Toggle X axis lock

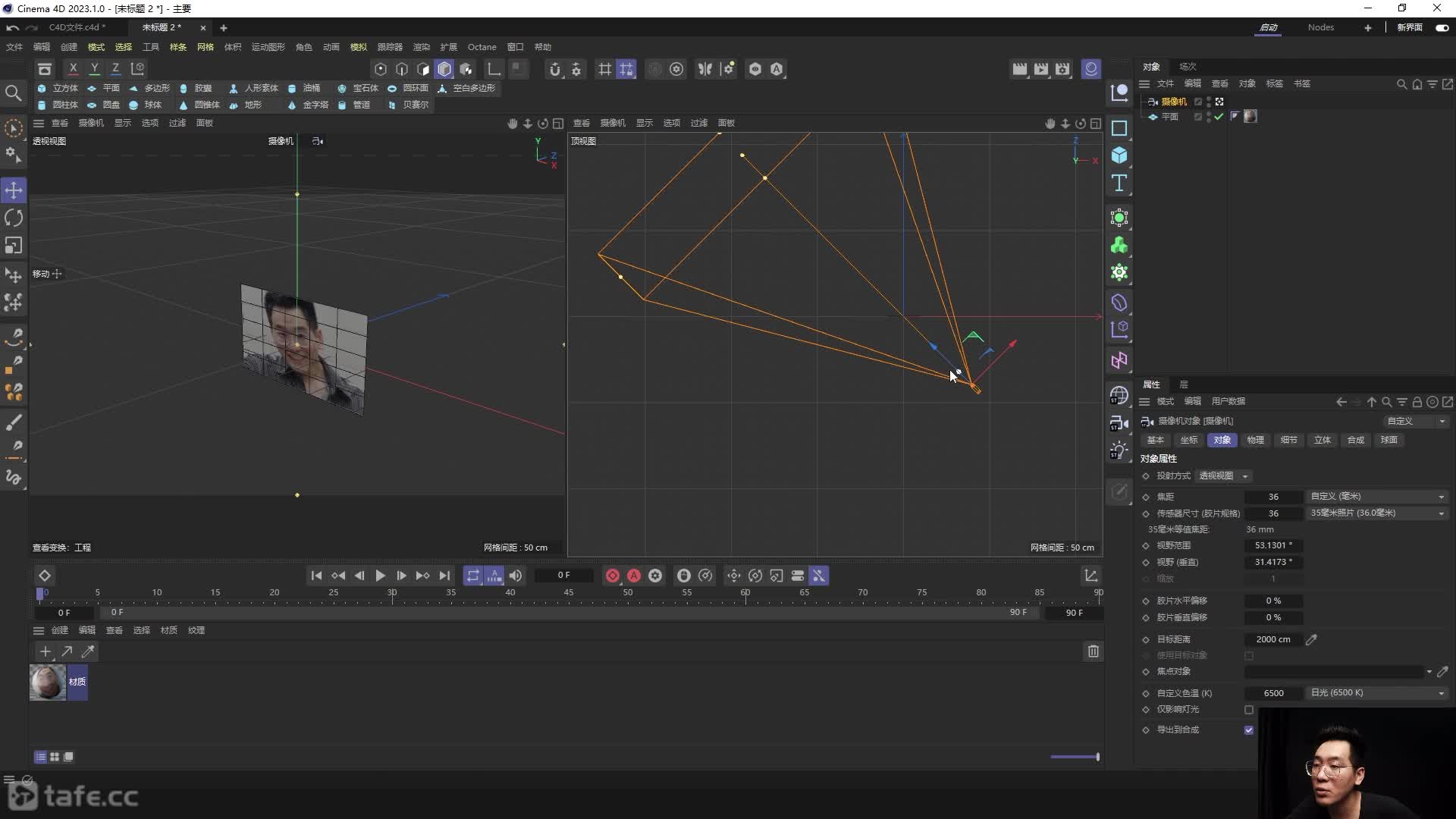[x=73, y=69]
